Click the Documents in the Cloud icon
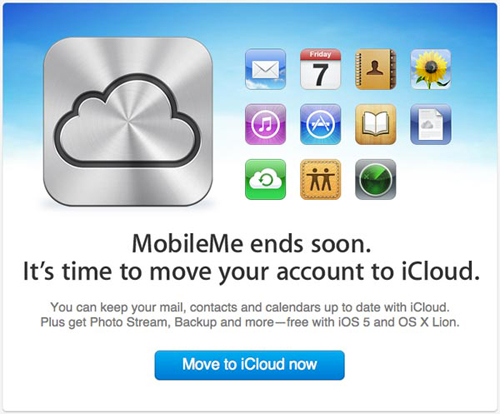 431,124
